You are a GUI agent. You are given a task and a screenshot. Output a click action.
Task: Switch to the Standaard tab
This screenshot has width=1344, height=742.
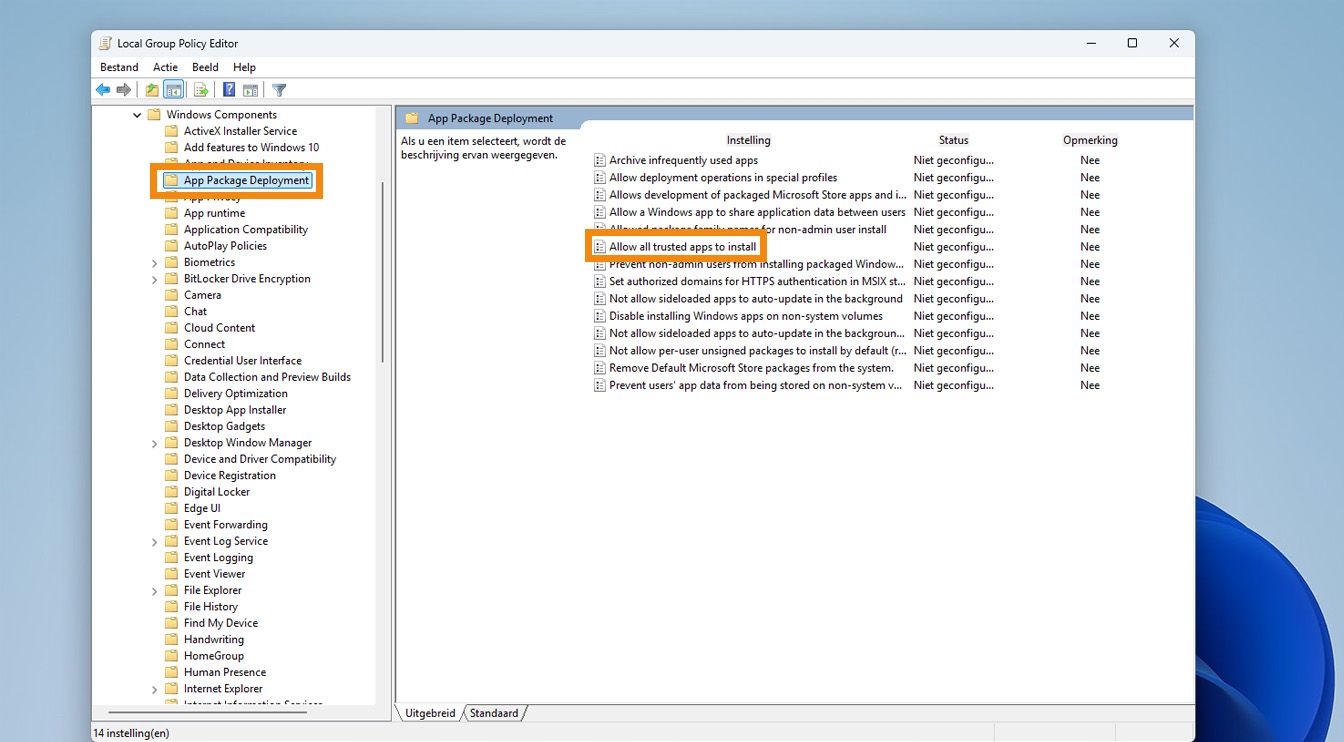click(x=494, y=713)
